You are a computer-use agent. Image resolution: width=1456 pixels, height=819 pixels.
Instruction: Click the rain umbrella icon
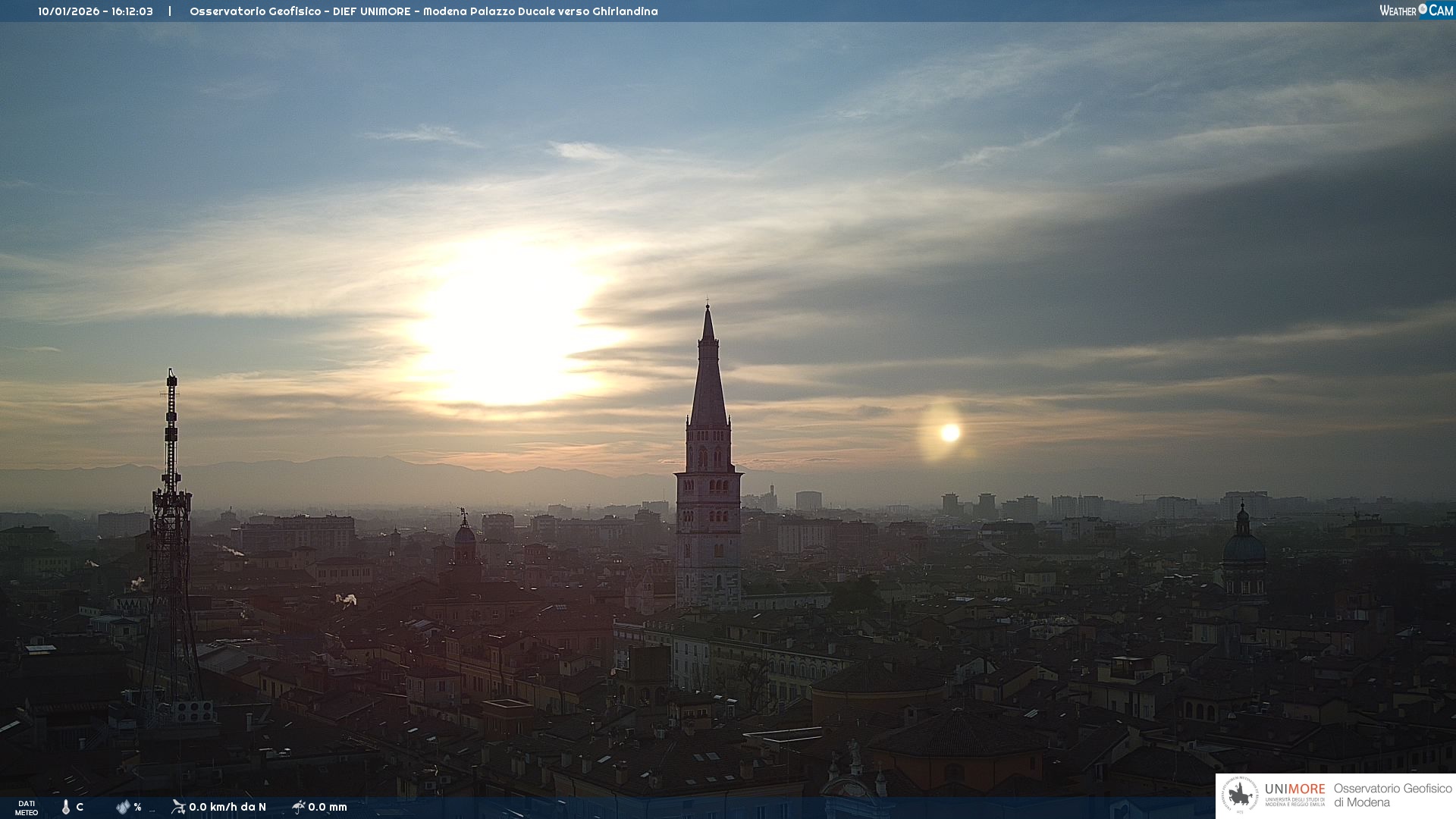coord(298,807)
